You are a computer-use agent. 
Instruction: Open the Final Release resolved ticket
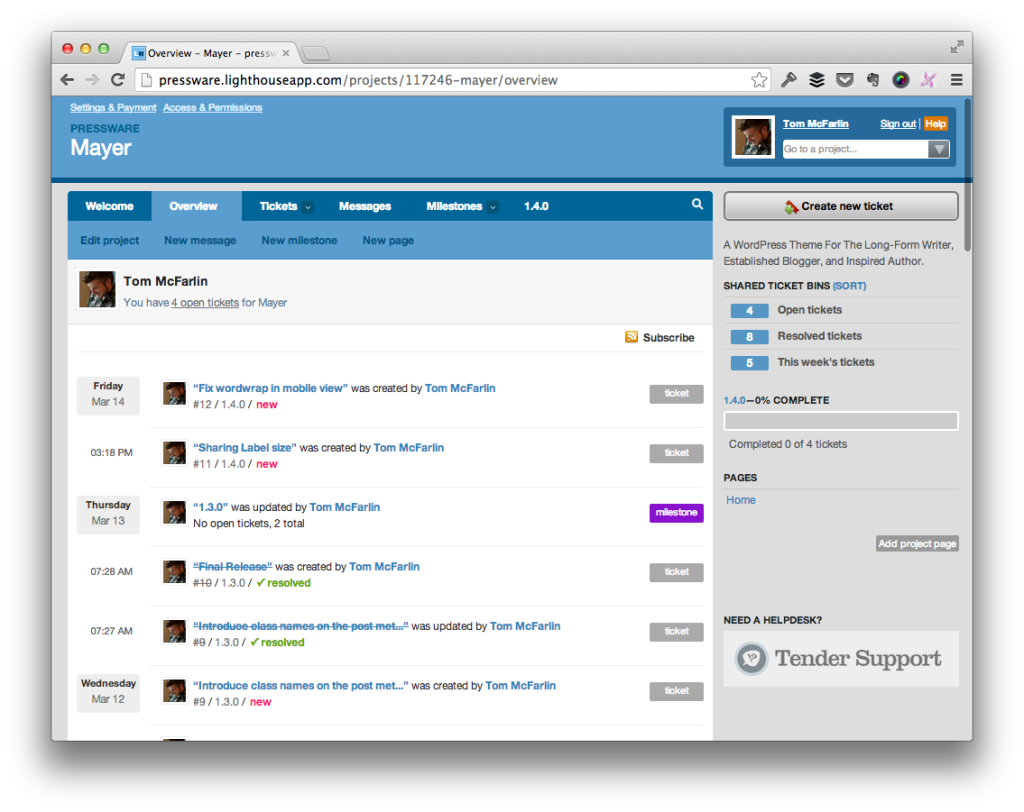(x=232, y=566)
